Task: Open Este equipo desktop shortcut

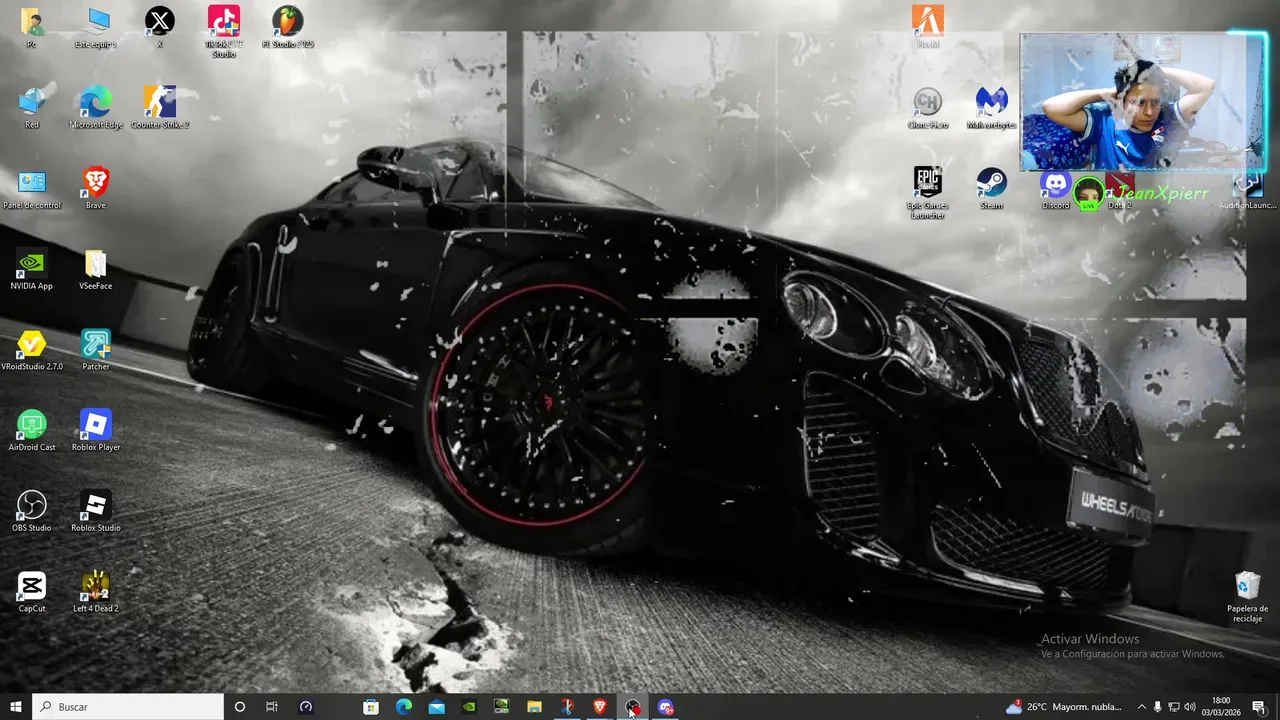Action: [x=96, y=27]
